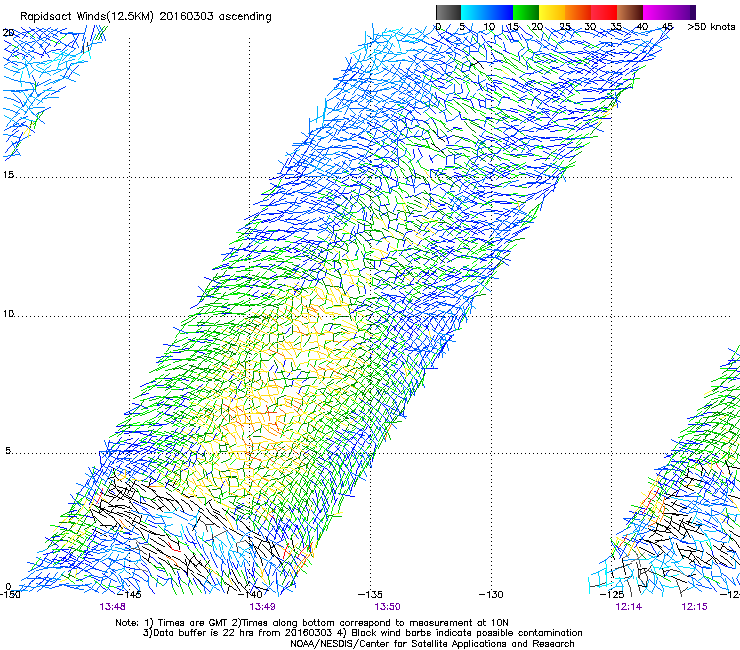The height and width of the screenshot is (650, 740).
Task: Click the longitude label -135
Action: pos(370,595)
